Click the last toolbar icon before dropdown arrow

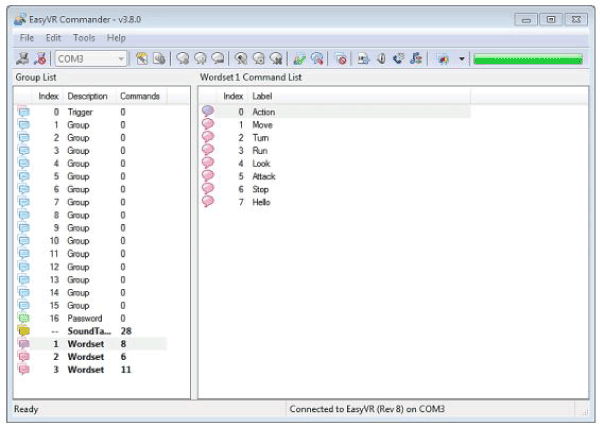[x=443, y=59]
